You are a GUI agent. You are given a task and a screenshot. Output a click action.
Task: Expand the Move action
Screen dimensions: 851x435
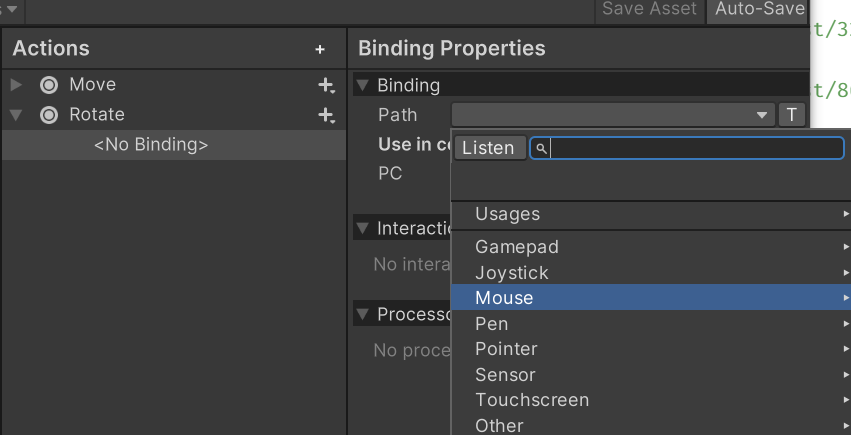point(16,85)
